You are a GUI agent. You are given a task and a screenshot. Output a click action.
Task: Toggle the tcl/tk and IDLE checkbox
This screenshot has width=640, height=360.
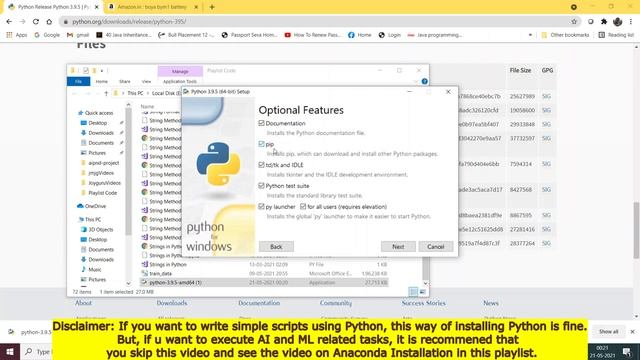261,165
